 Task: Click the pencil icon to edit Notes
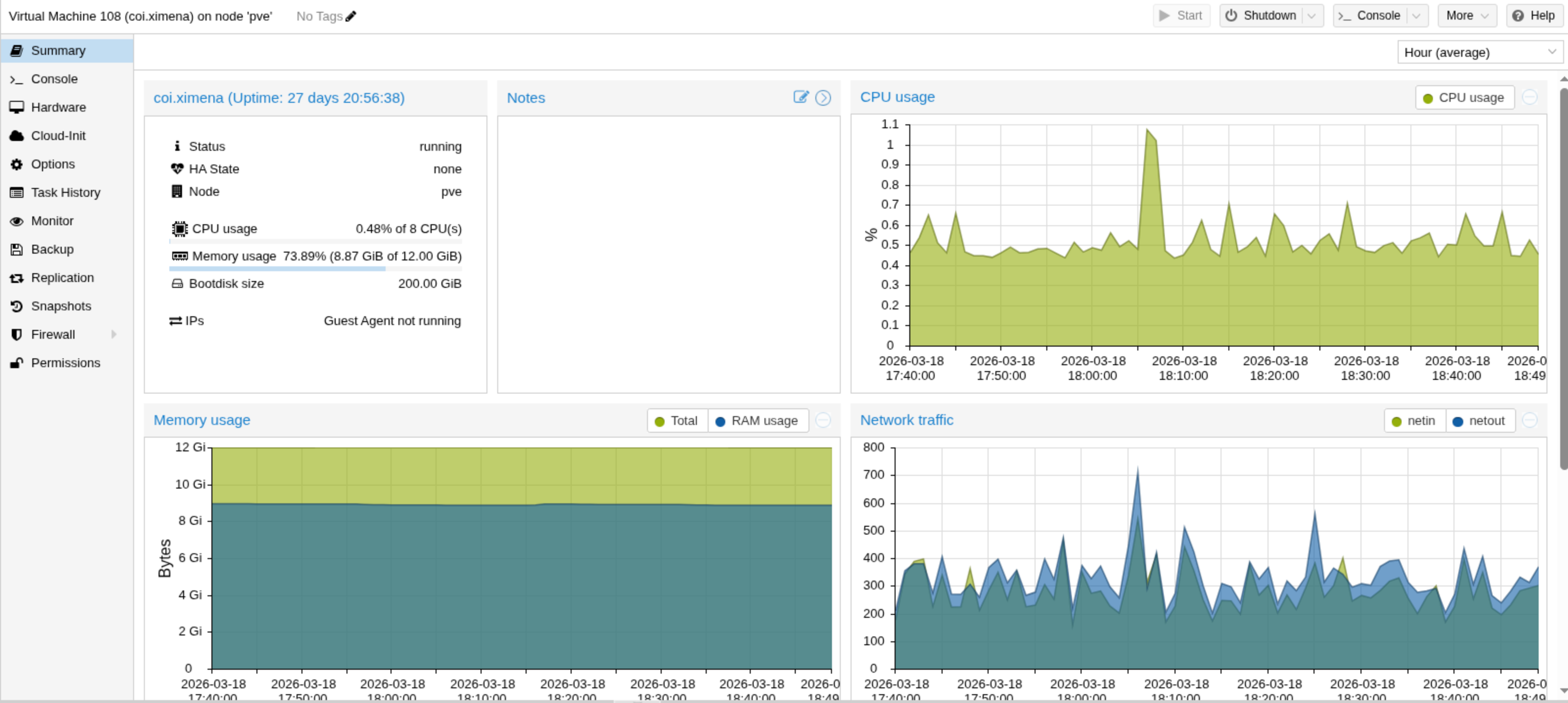pyautogui.click(x=801, y=97)
